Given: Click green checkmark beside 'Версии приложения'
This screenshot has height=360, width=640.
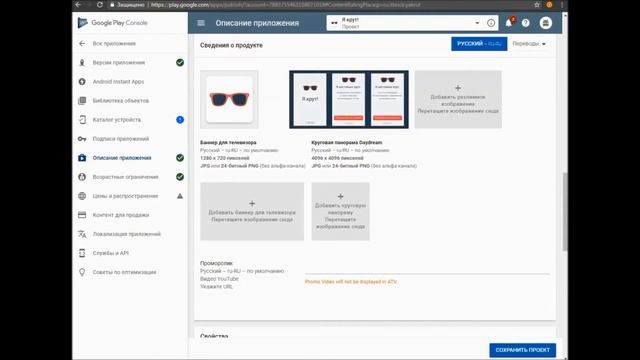Looking at the screenshot, I should pos(180,62).
